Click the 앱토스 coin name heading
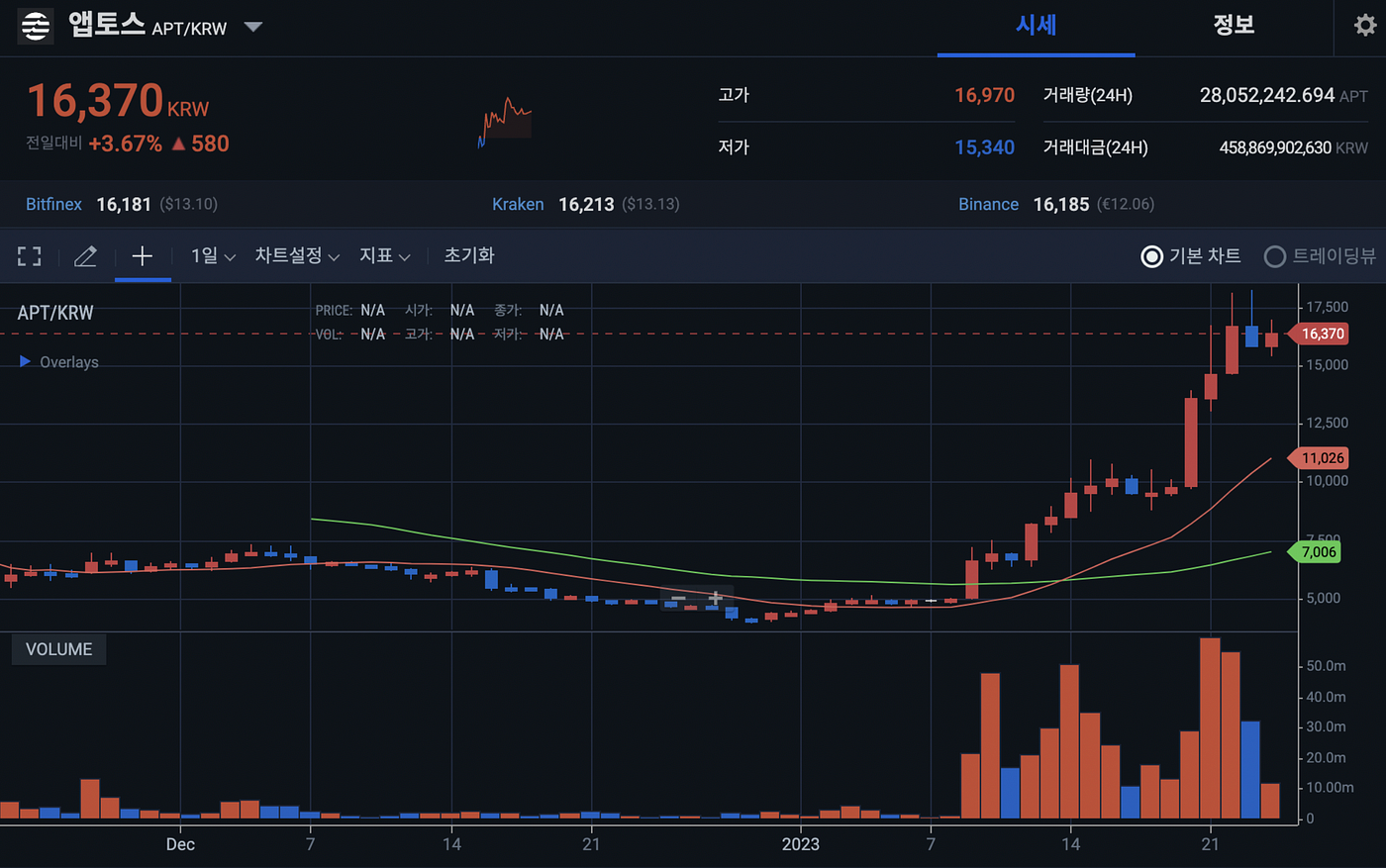 (107, 24)
